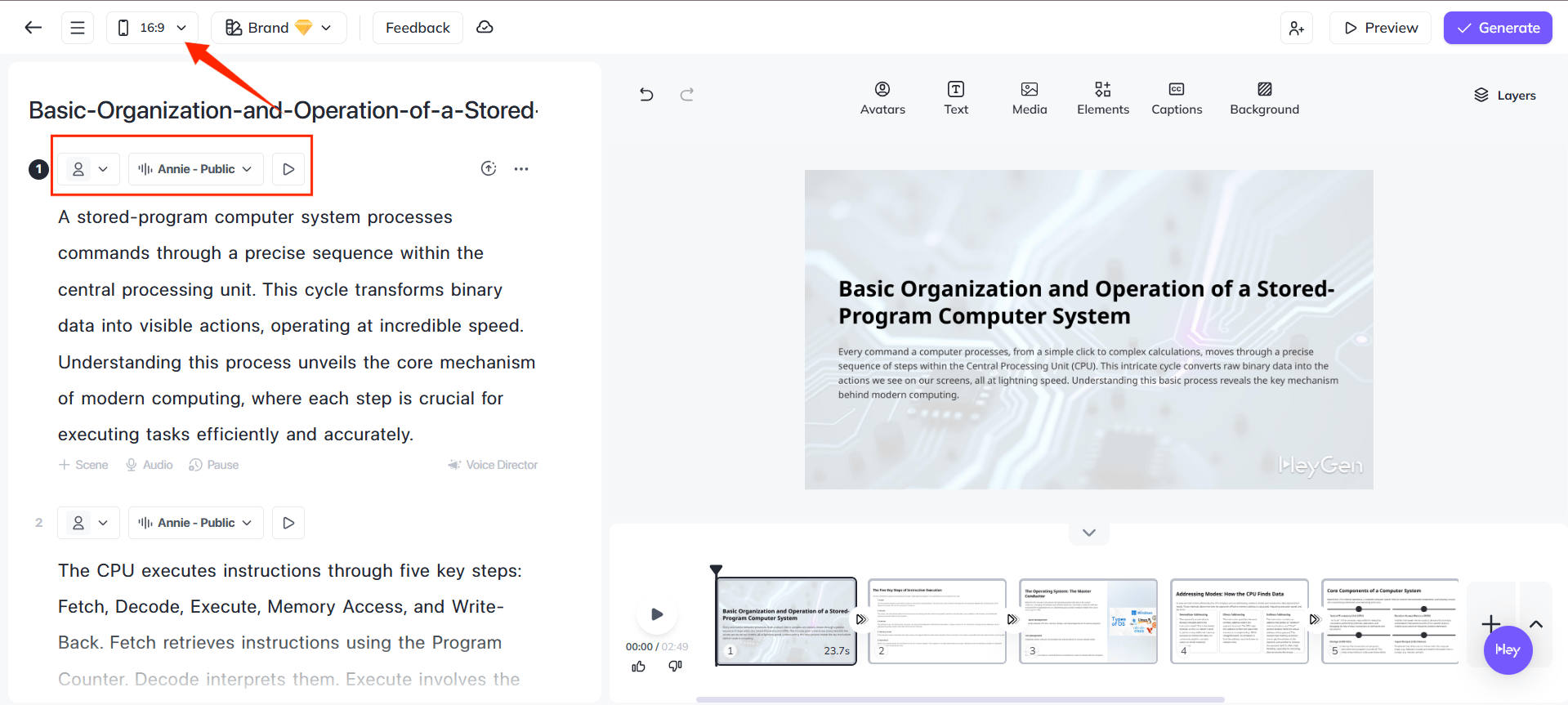Expand timeline with the up chevron
This screenshot has height=705, width=1568.
click(1536, 624)
